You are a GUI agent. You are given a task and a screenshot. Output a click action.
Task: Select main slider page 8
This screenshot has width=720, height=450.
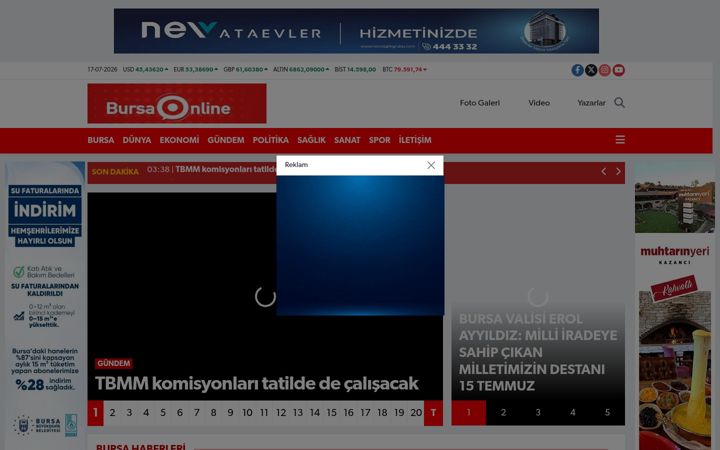(214, 413)
